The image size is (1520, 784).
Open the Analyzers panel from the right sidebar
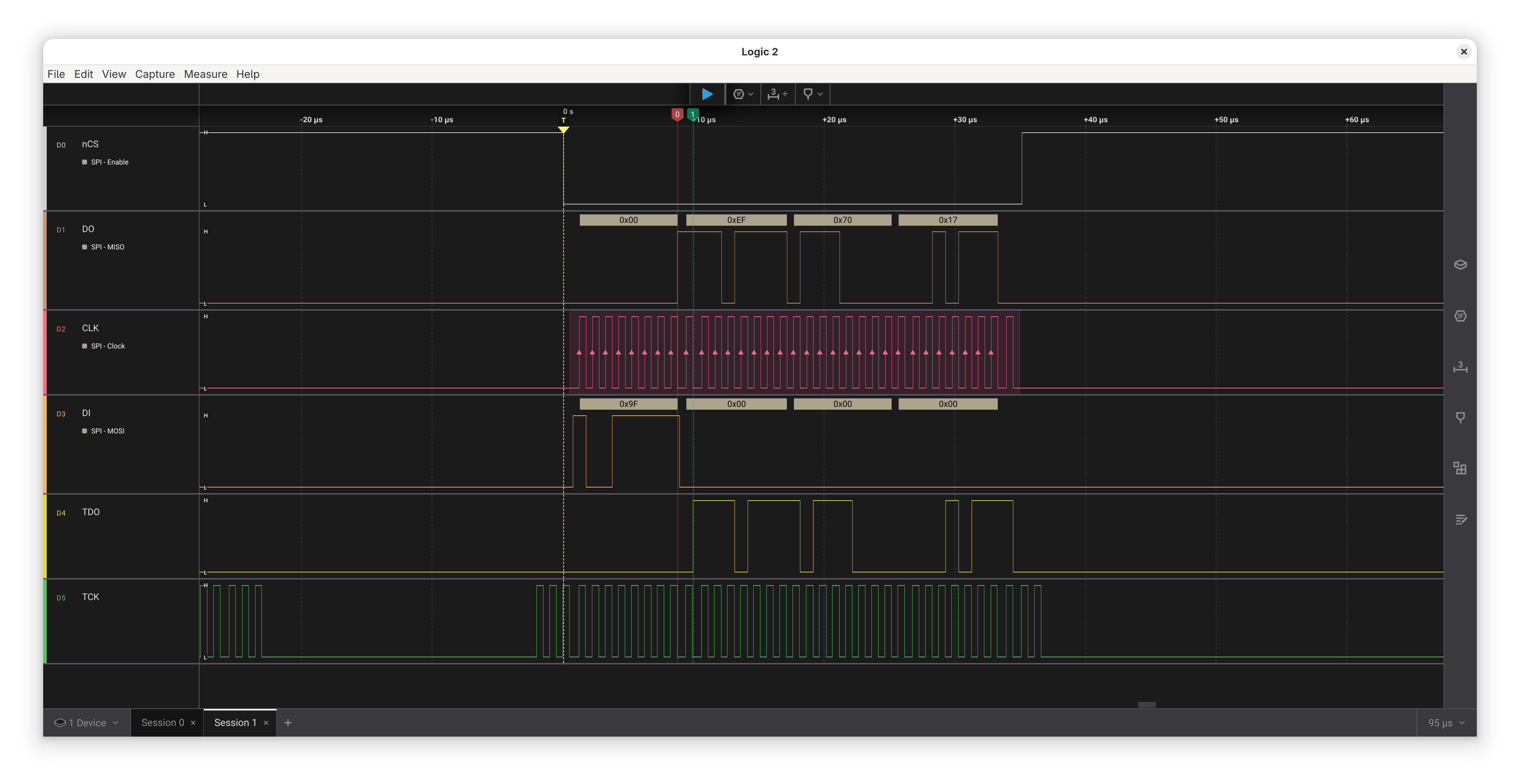[x=1461, y=264]
